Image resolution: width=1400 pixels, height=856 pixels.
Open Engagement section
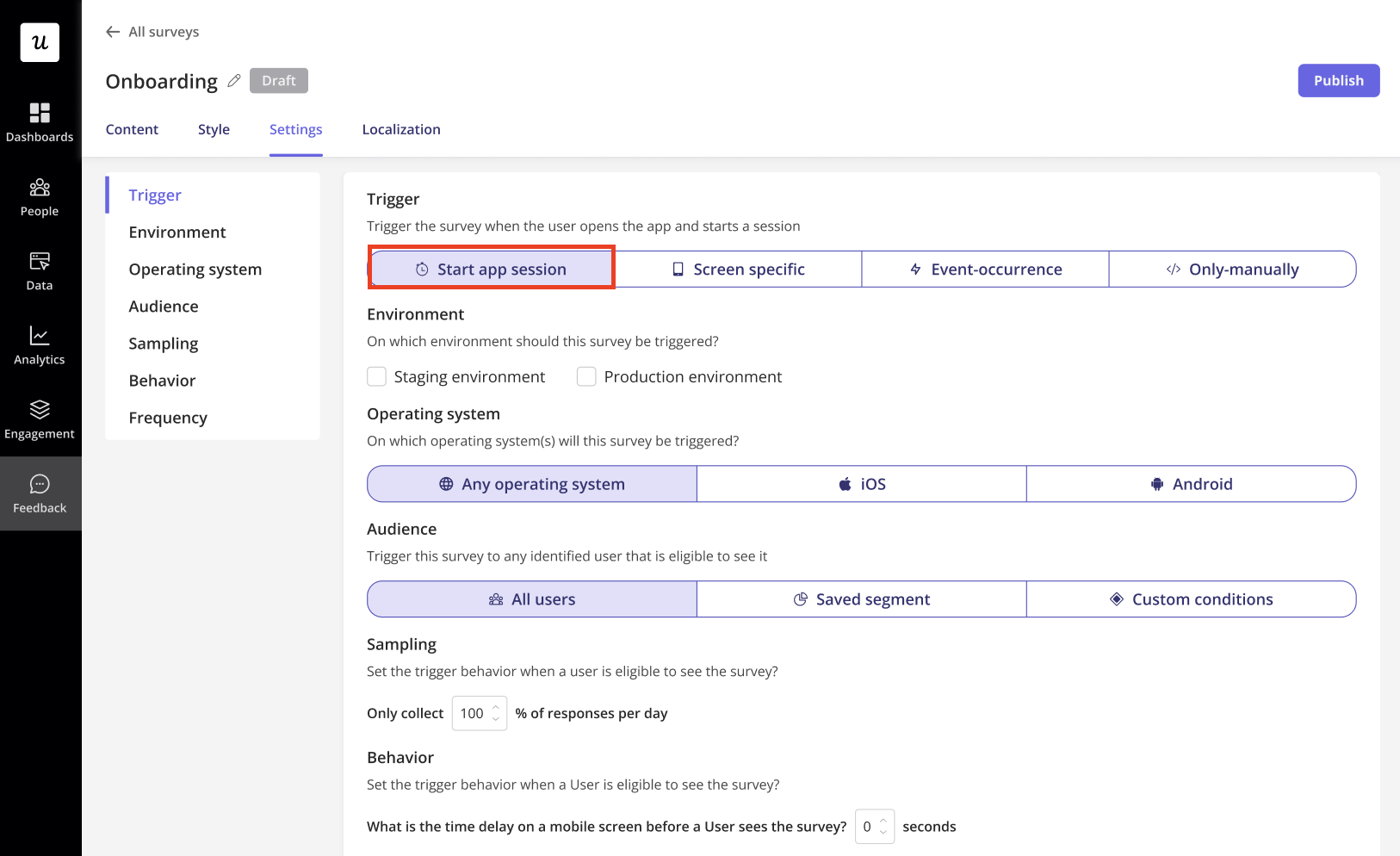[40, 419]
